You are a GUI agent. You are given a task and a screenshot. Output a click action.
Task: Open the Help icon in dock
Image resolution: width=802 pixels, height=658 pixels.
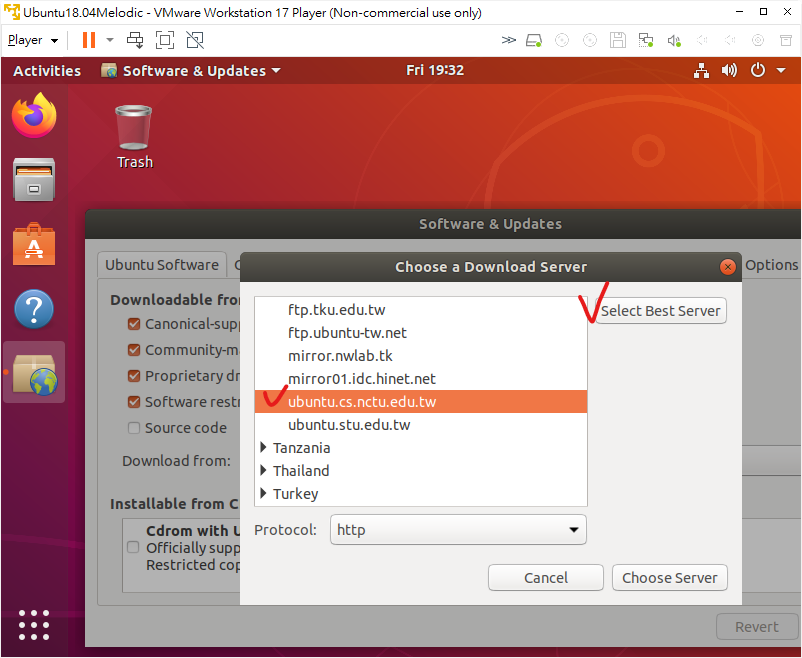(x=34, y=309)
